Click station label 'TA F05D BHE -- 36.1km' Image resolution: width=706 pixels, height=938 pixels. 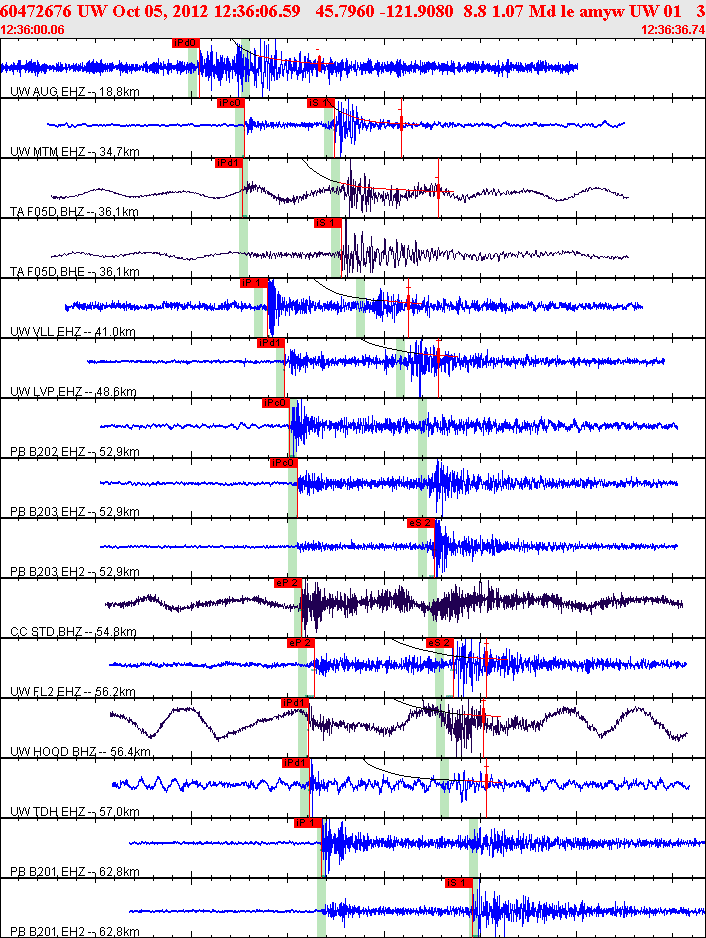[x=75, y=272]
